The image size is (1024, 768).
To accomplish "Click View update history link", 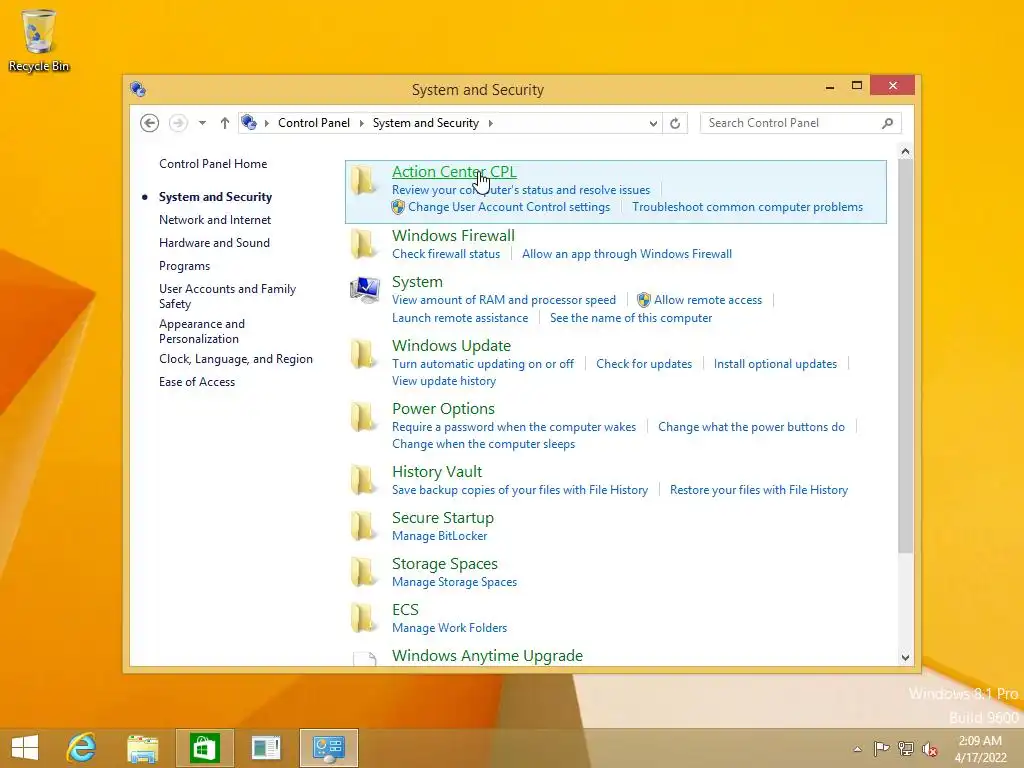I will (x=443, y=381).
